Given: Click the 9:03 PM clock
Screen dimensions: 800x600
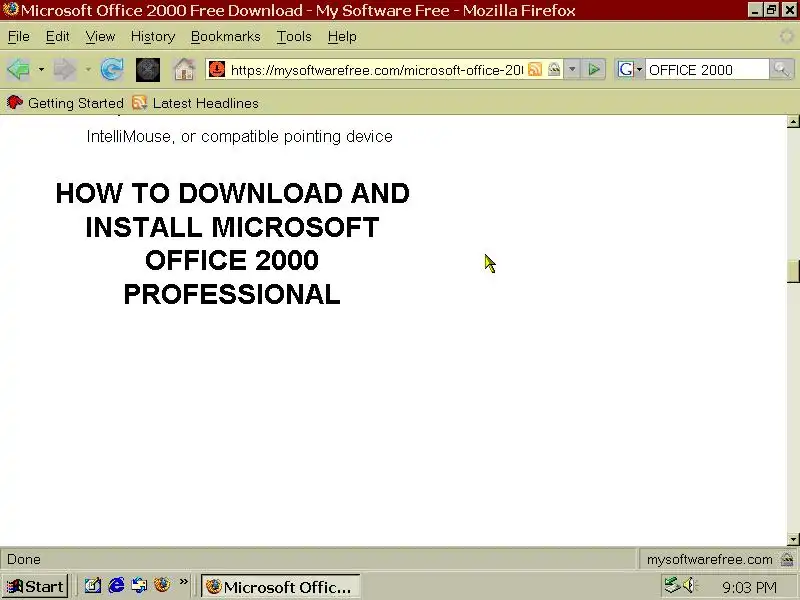Looking at the screenshot, I should (x=749, y=587).
